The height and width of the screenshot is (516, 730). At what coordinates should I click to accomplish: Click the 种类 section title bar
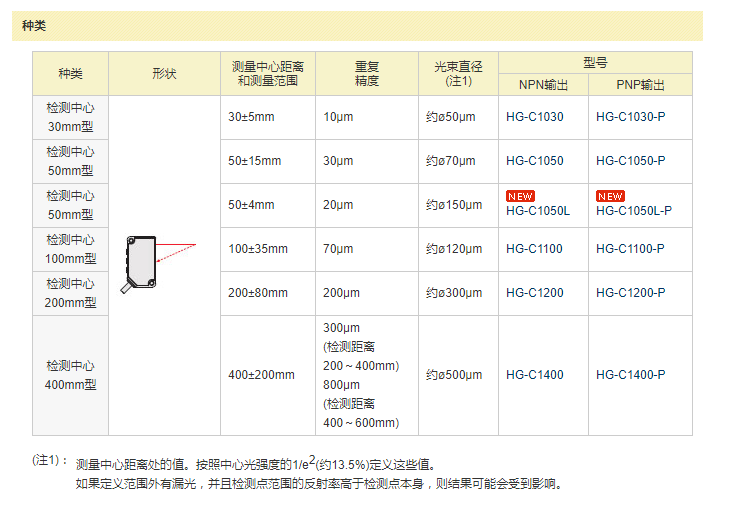pyautogui.click(x=361, y=26)
